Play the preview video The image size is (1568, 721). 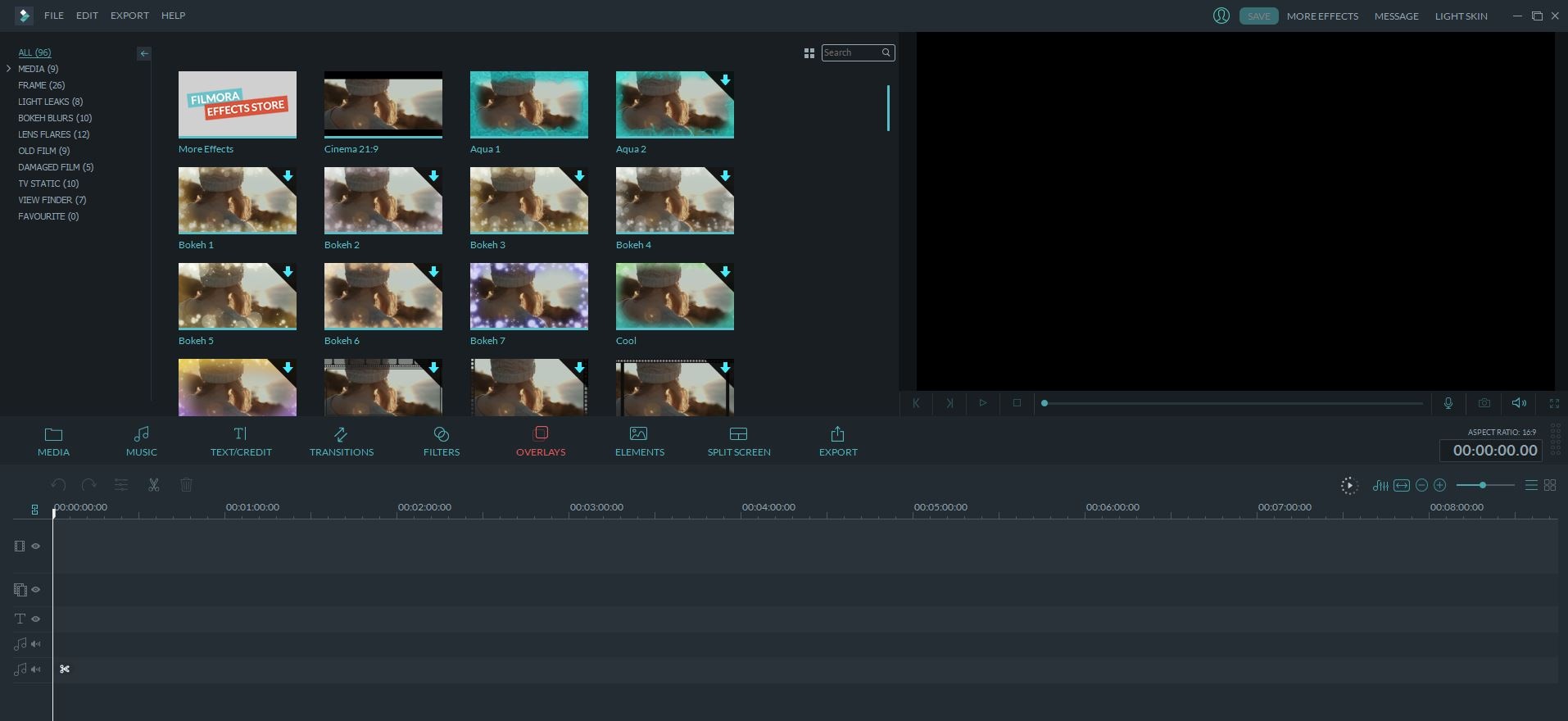click(x=982, y=403)
